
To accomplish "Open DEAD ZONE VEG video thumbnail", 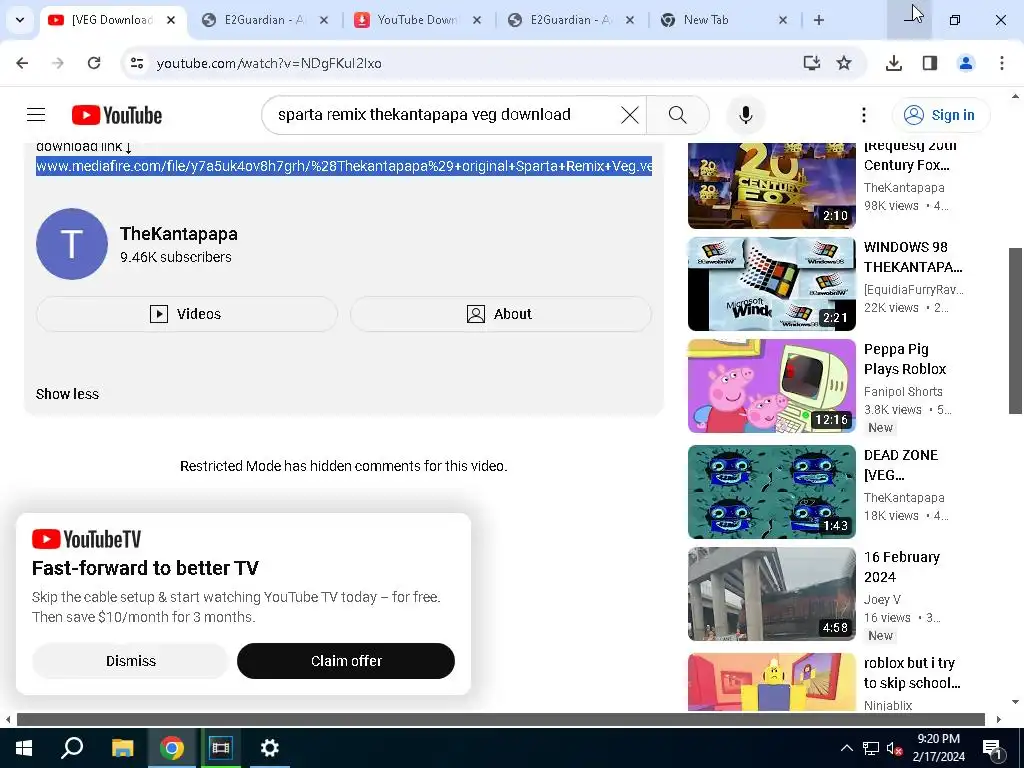I will 772,492.
